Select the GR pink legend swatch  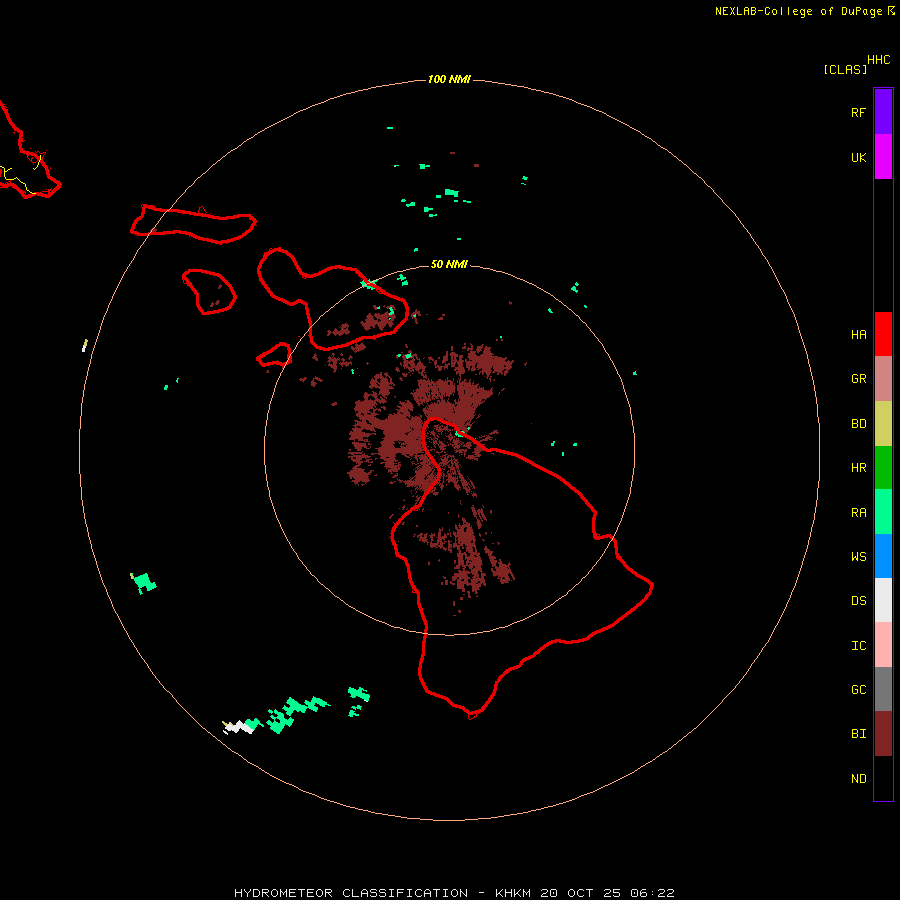(883, 379)
